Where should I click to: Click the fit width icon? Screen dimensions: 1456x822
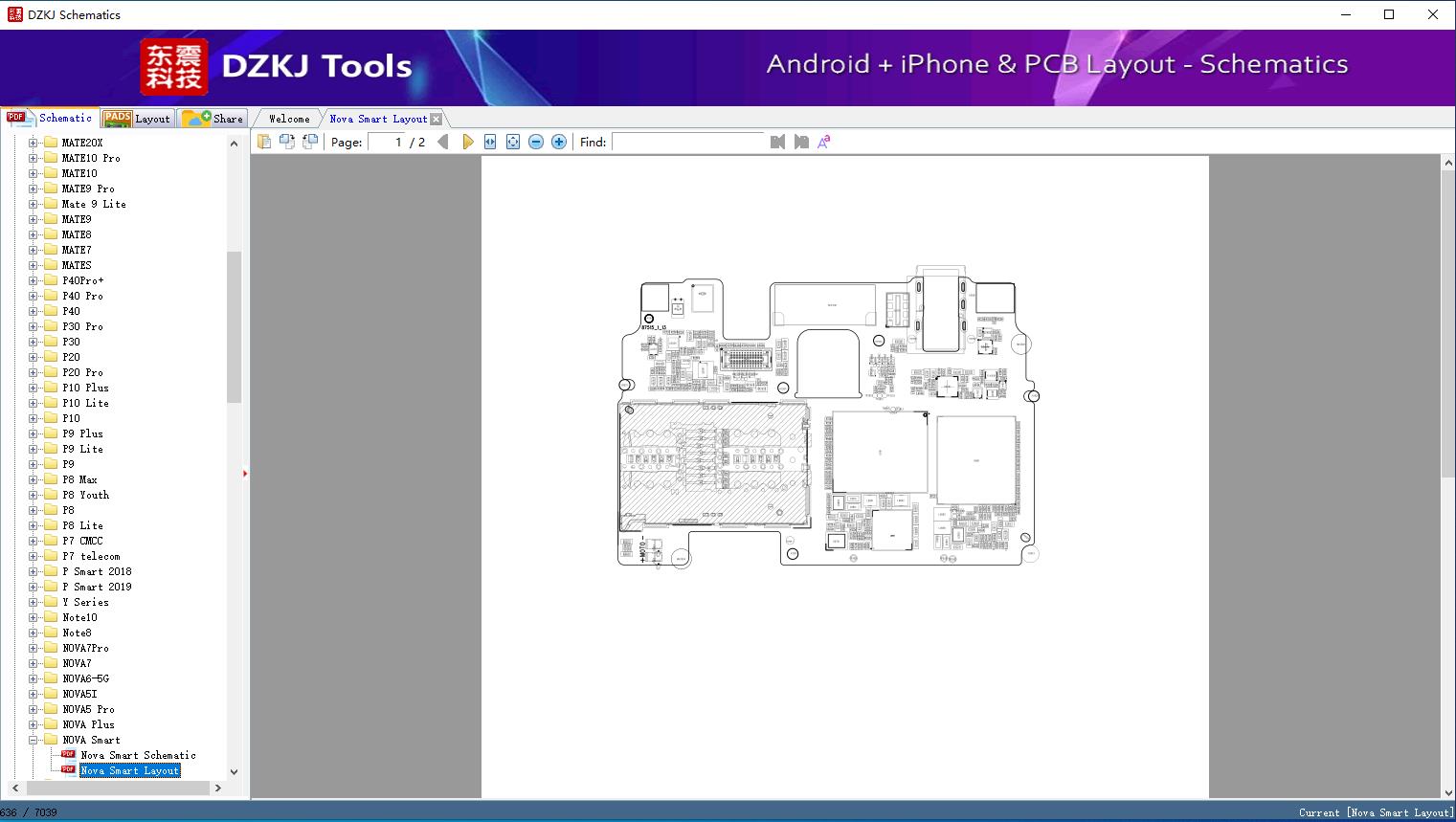[x=490, y=142]
